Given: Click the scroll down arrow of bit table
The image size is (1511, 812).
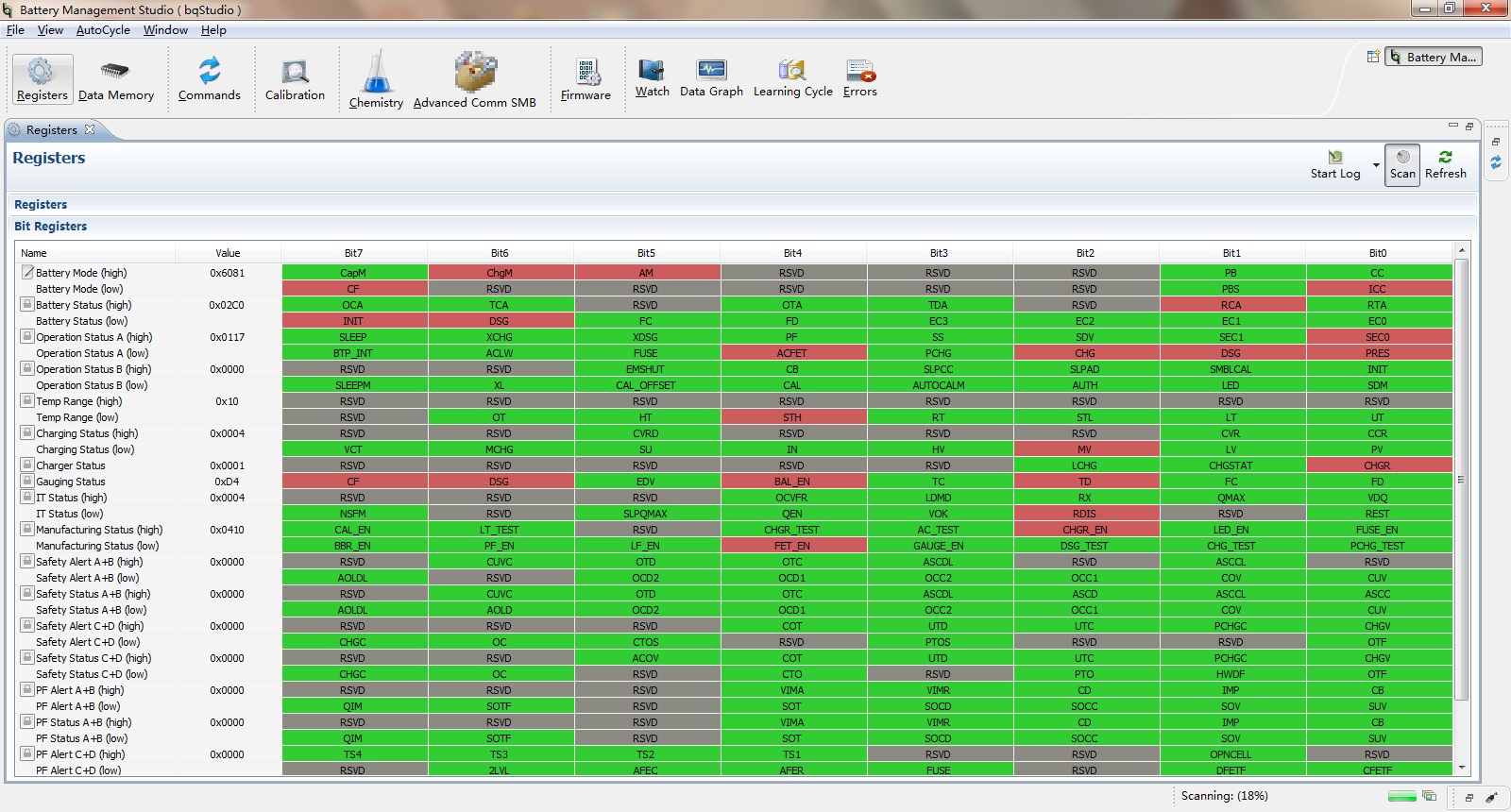Looking at the screenshot, I should pos(1462,769).
